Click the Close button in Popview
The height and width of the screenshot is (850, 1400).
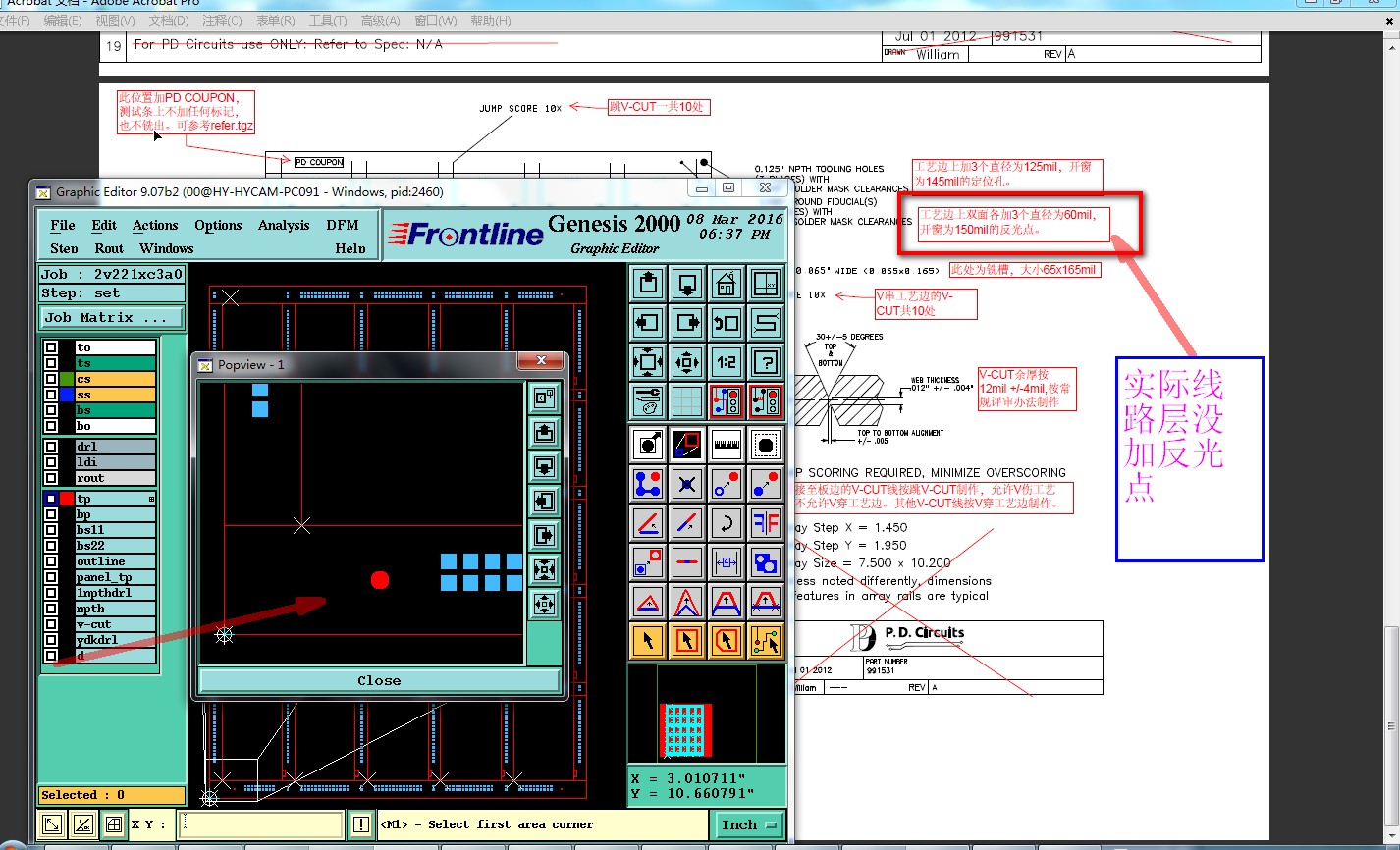[379, 680]
